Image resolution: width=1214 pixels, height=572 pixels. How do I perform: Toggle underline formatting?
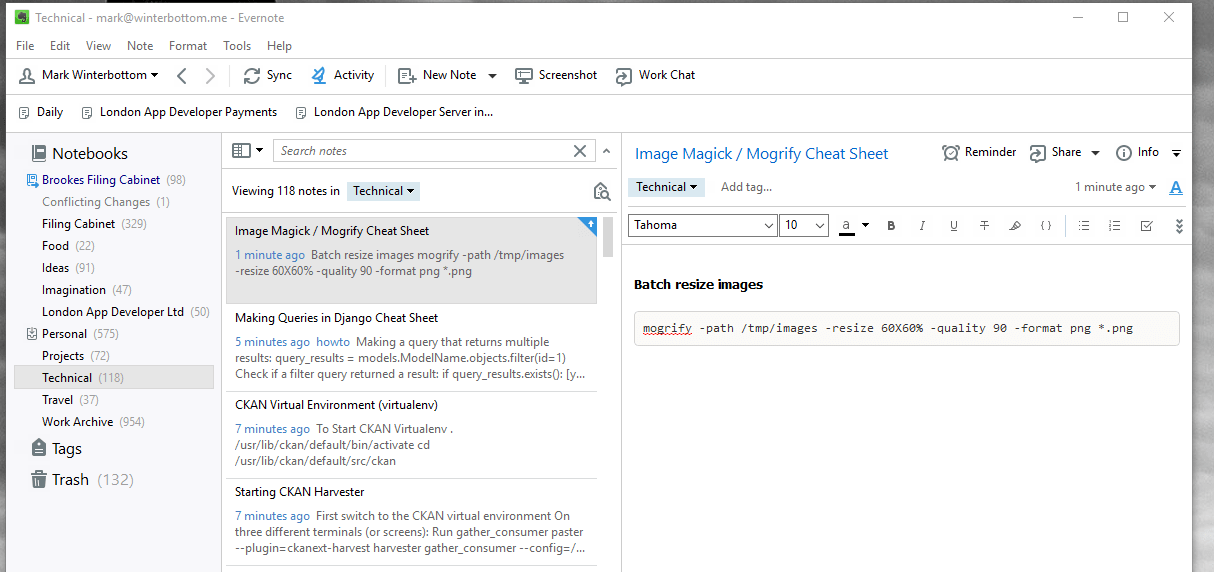pos(953,226)
